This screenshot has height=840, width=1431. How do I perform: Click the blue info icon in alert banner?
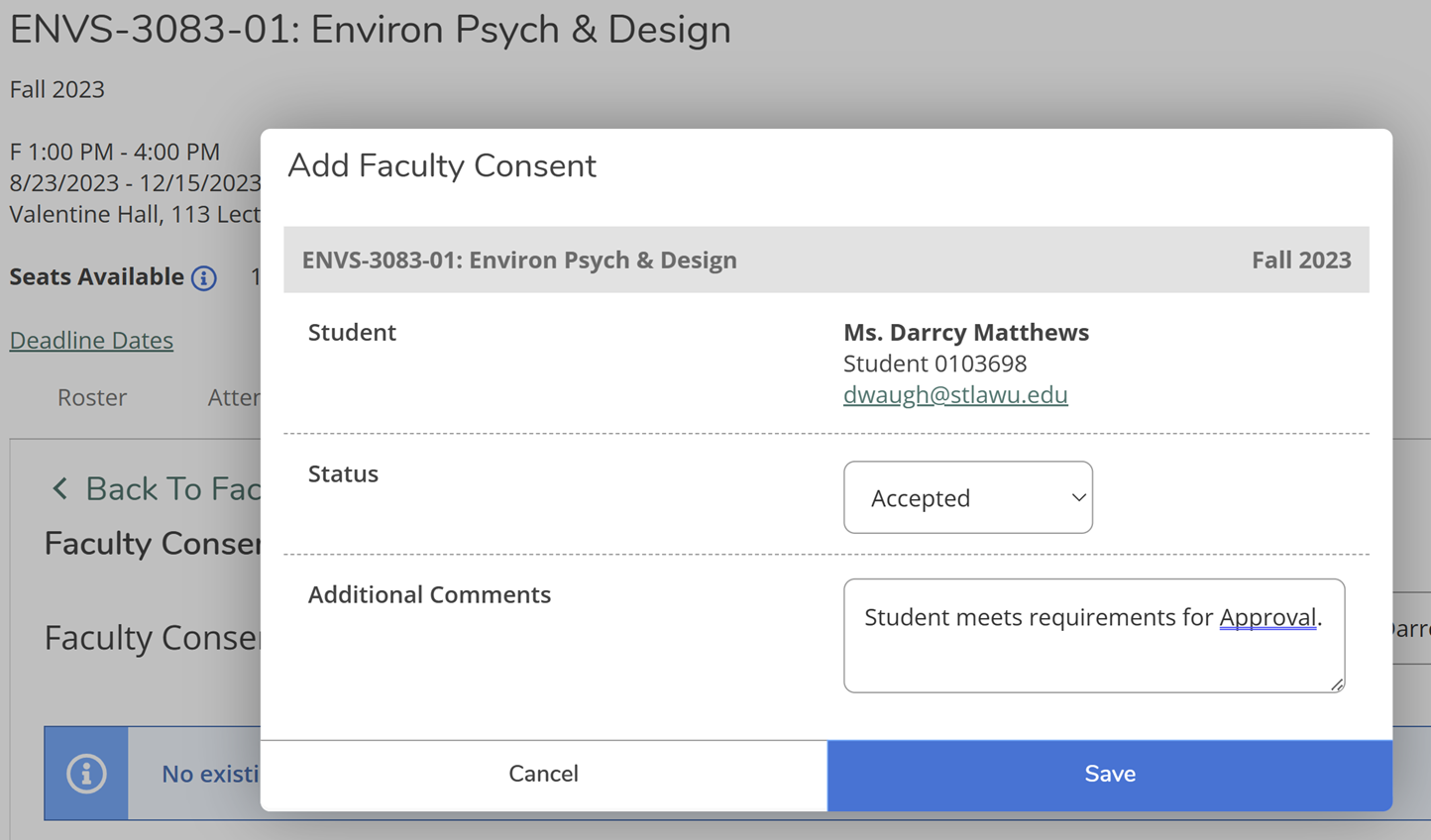coord(86,774)
